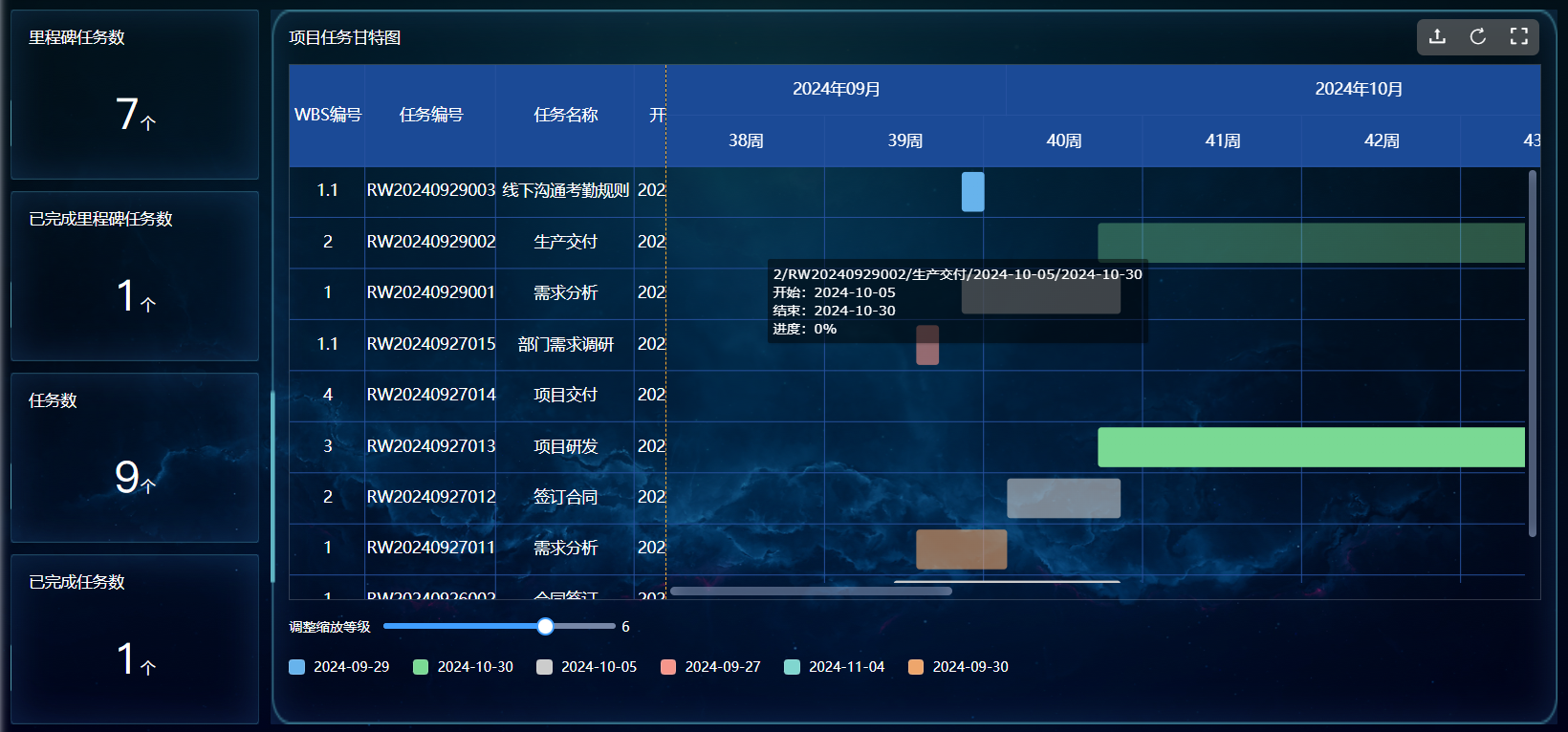Toggle fullscreen view of the Gantt chart
1568x732 pixels.
point(1518,36)
